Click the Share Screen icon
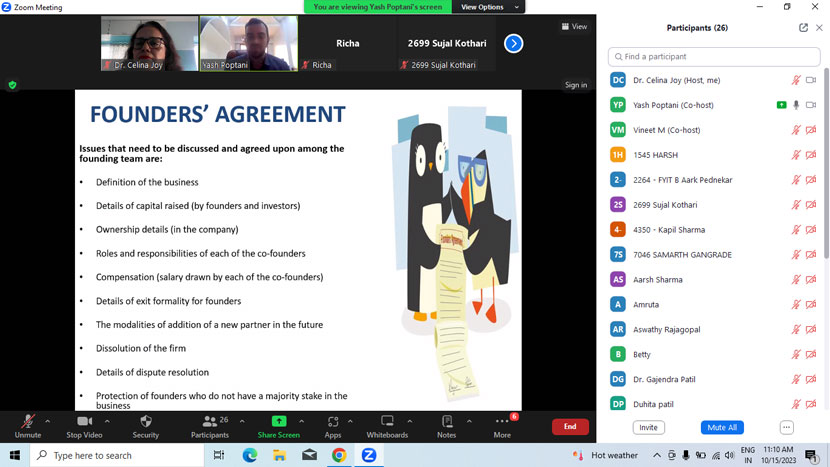The width and height of the screenshot is (830, 467). 278,422
